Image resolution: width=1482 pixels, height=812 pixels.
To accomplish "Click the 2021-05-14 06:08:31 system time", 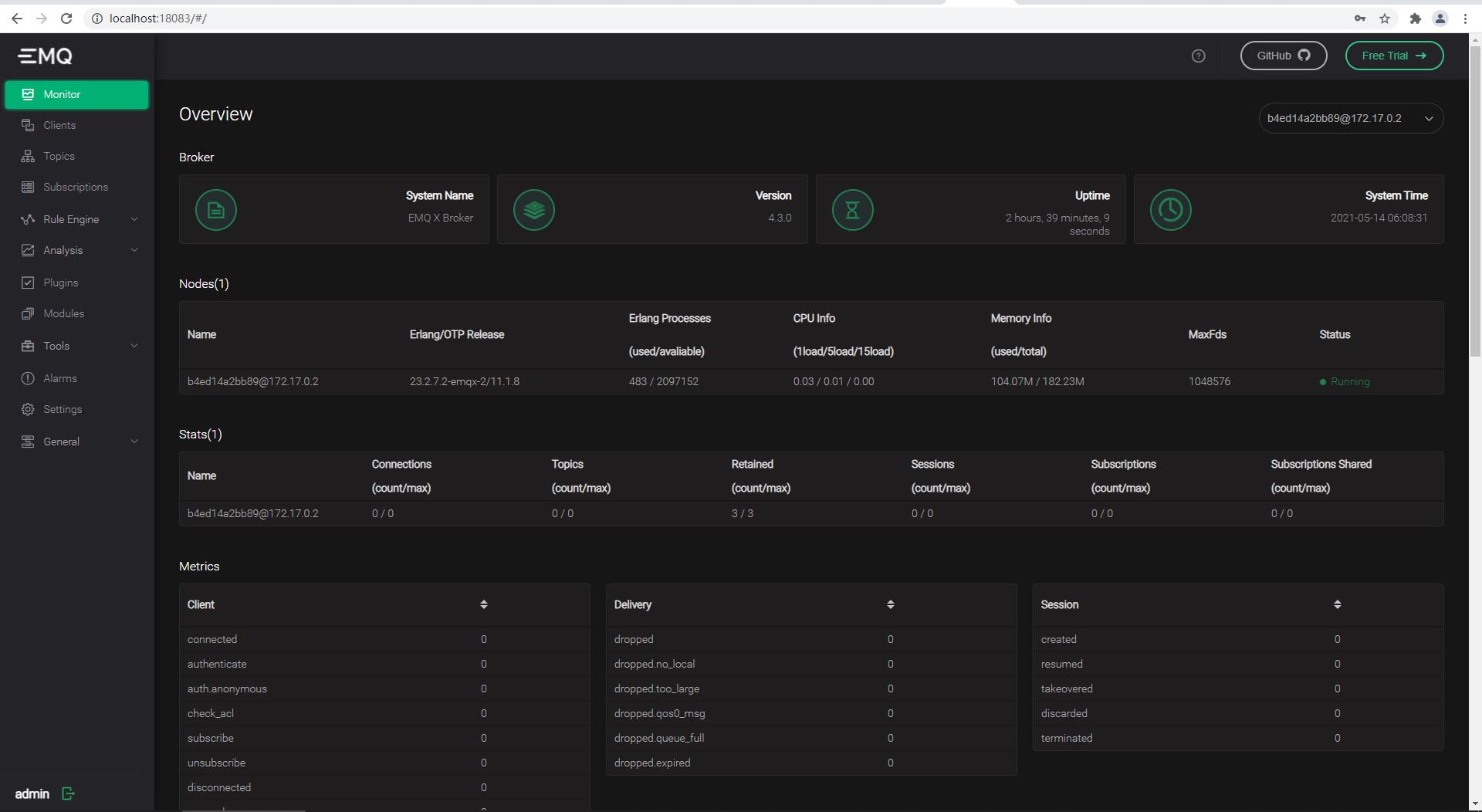I will tap(1379, 218).
